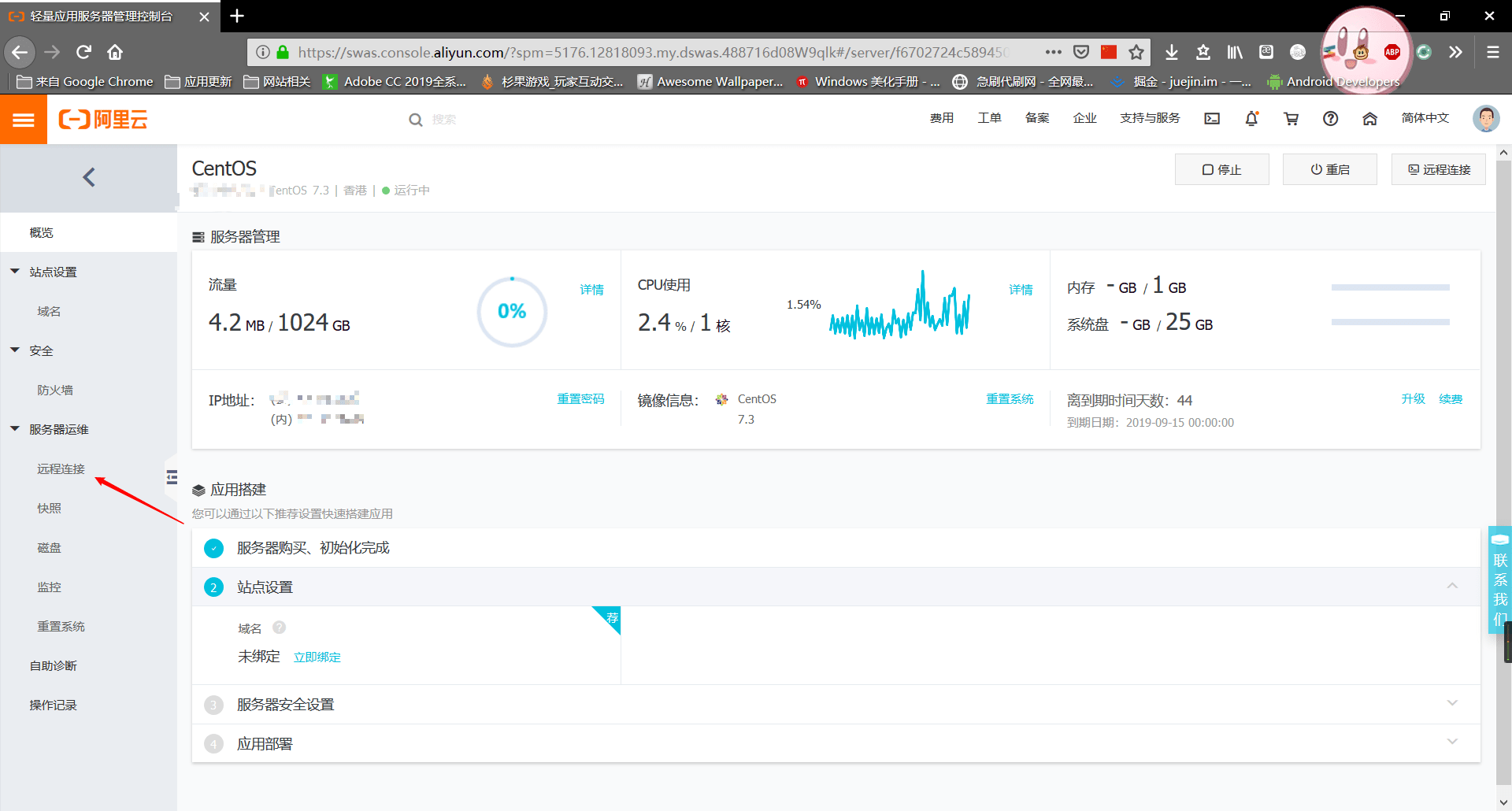Expand the 服务器安全设置 step

[x=1452, y=703]
